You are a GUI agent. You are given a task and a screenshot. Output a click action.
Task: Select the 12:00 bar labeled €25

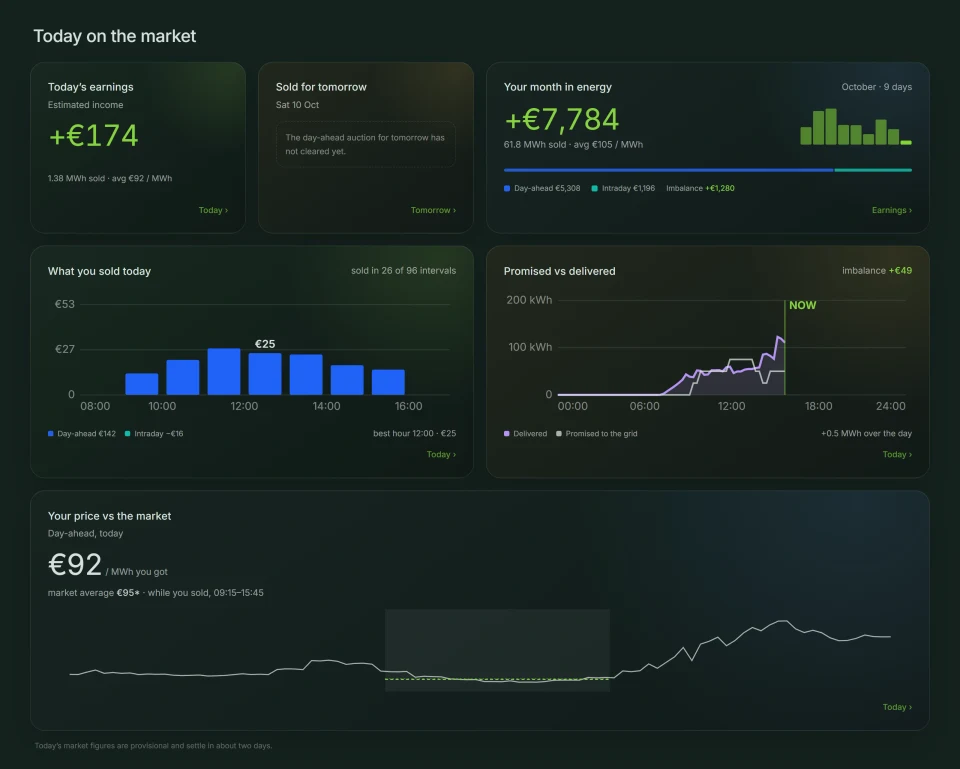264,373
